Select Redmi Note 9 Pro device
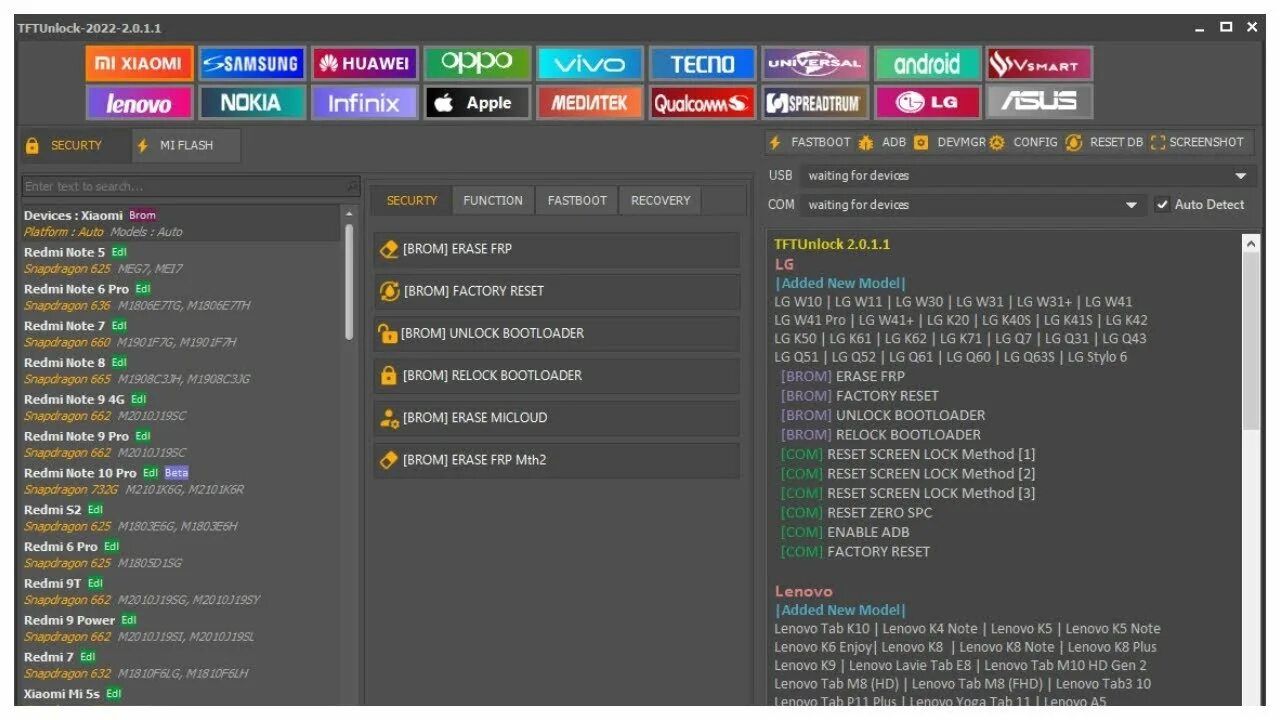 point(182,444)
